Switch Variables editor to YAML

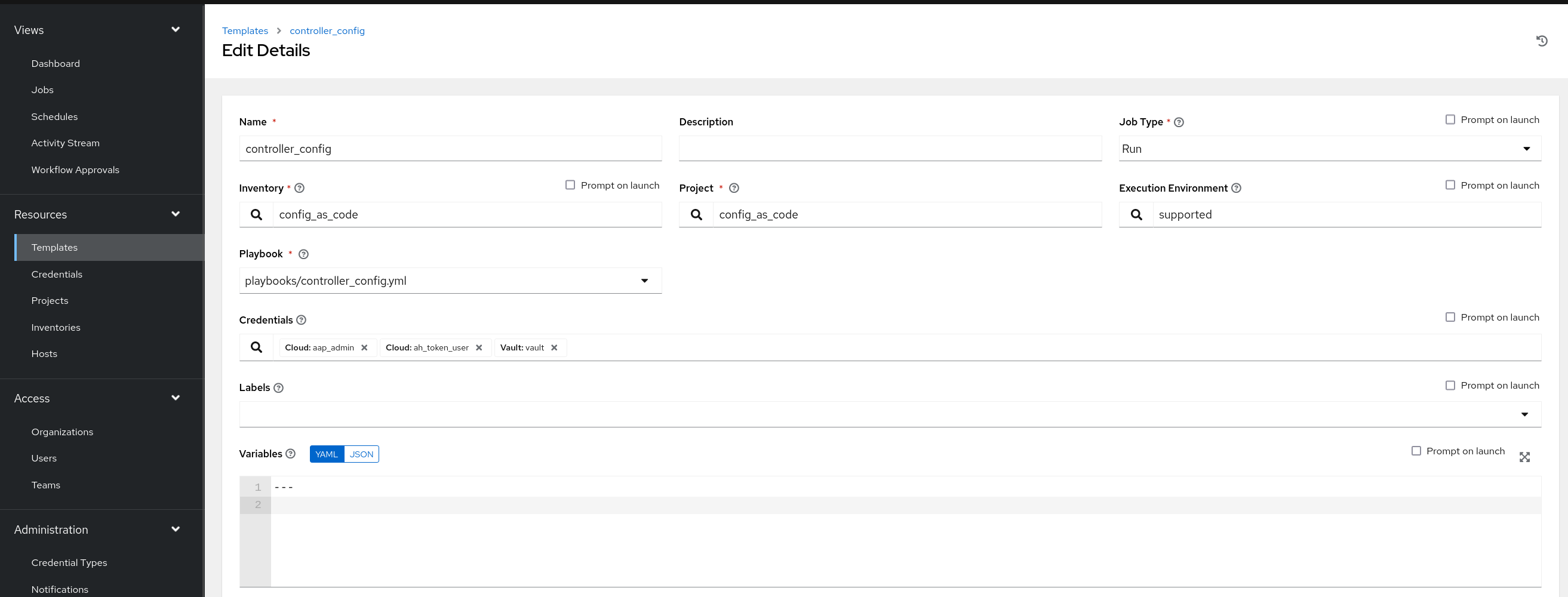click(x=327, y=454)
